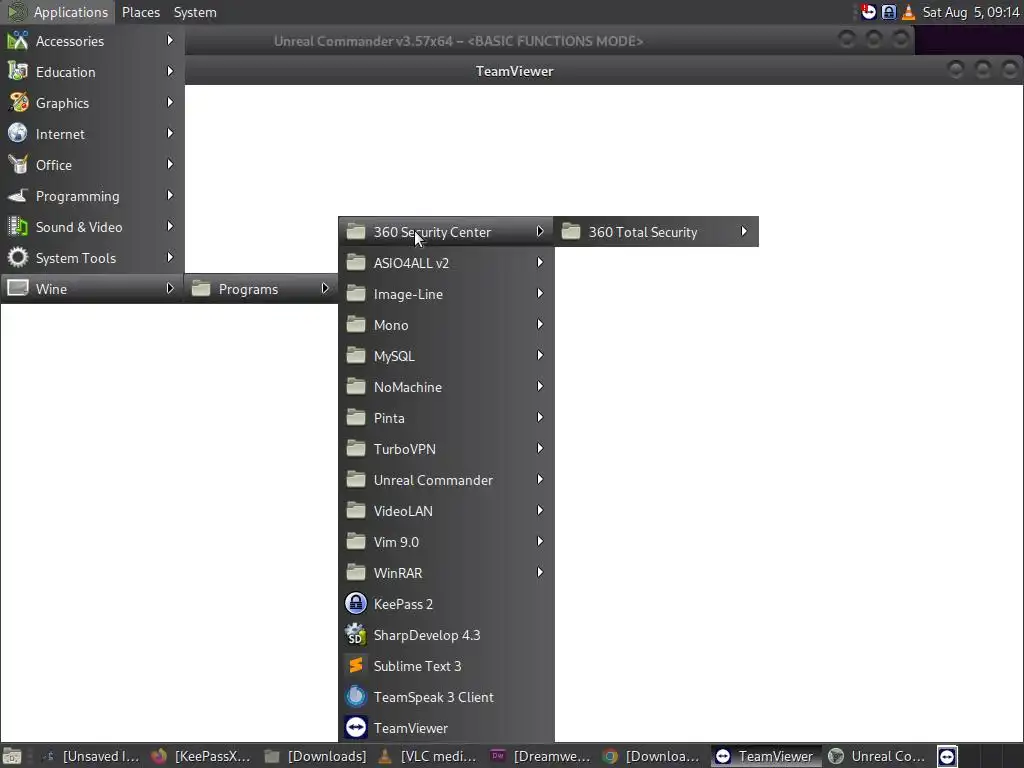Click the 360 Total Security folder icon
The height and width of the screenshot is (768, 1024).
point(571,231)
